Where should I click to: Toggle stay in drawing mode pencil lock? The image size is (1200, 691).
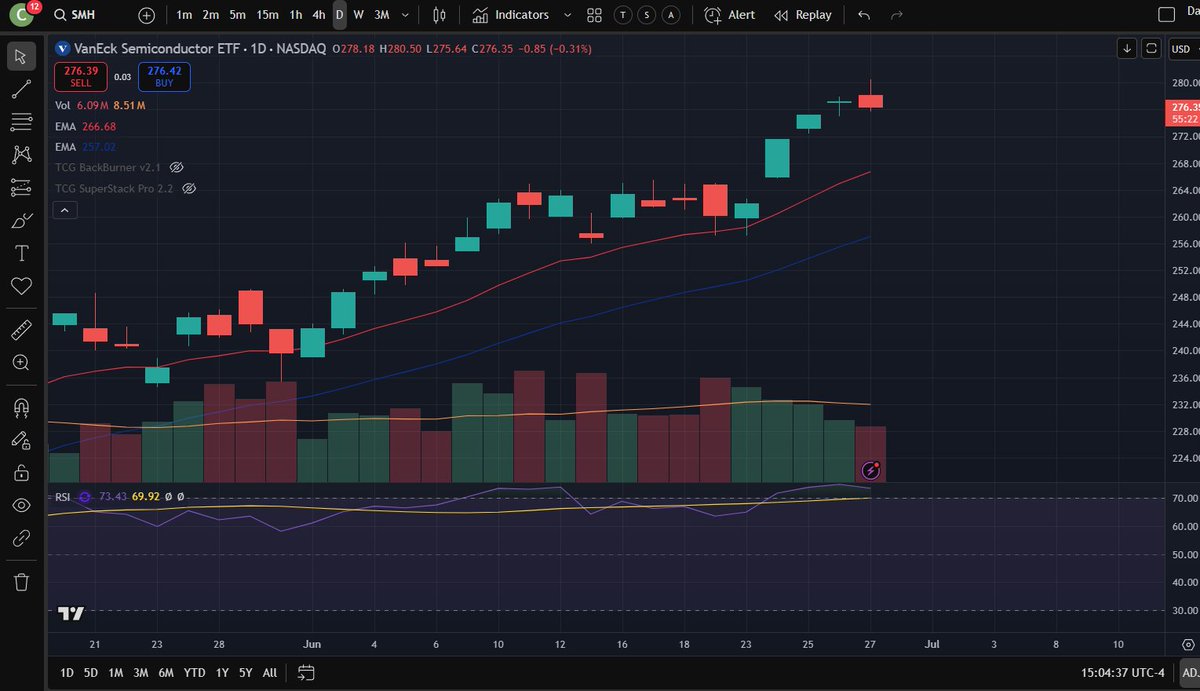pos(21,440)
